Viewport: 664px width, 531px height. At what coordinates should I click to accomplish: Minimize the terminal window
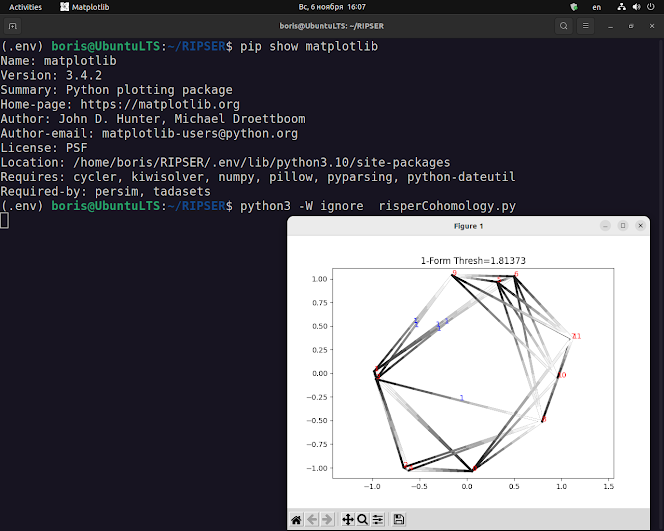pyautogui.click(x=610, y=26)
